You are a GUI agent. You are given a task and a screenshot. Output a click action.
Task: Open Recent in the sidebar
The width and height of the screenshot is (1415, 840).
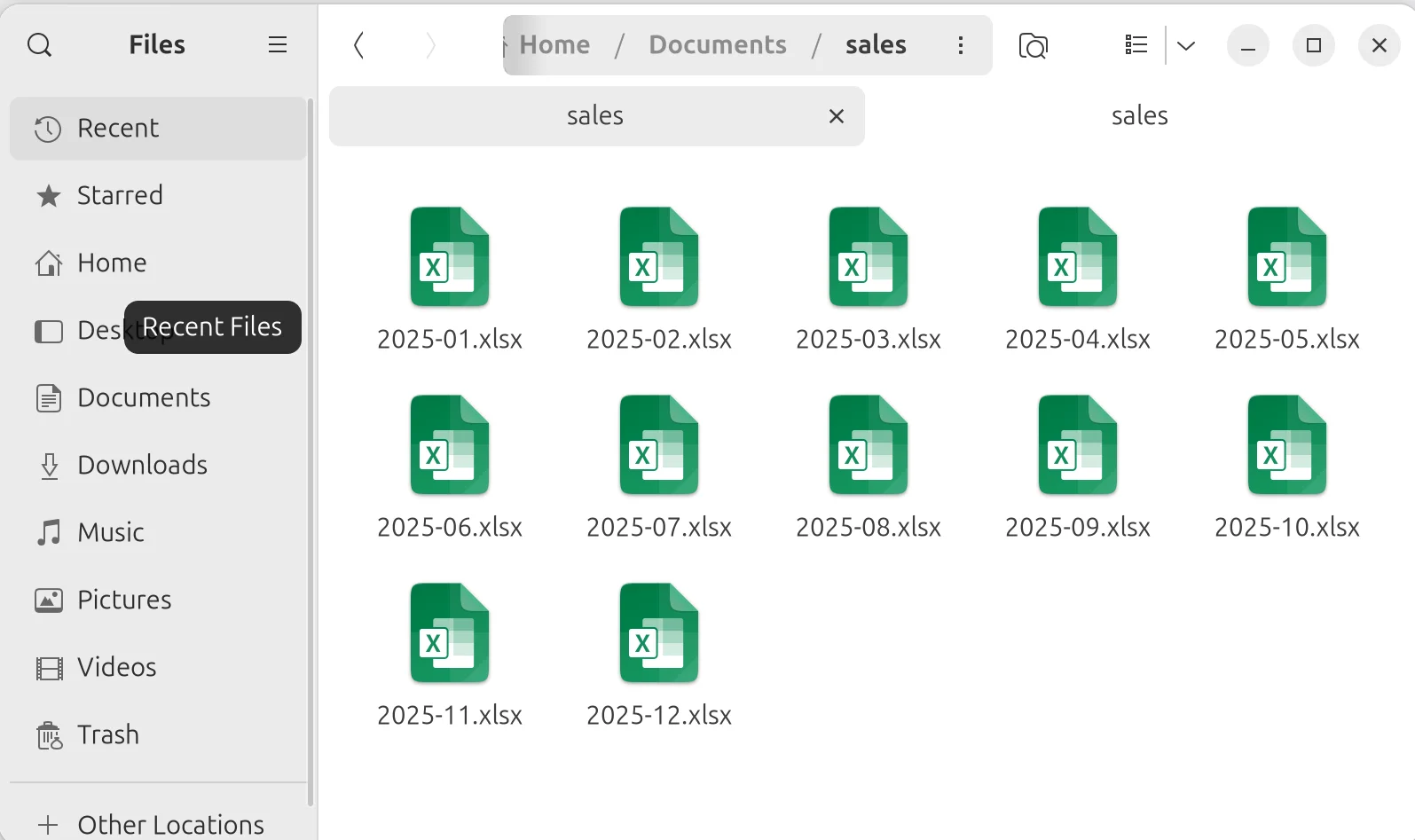point(158,129)
